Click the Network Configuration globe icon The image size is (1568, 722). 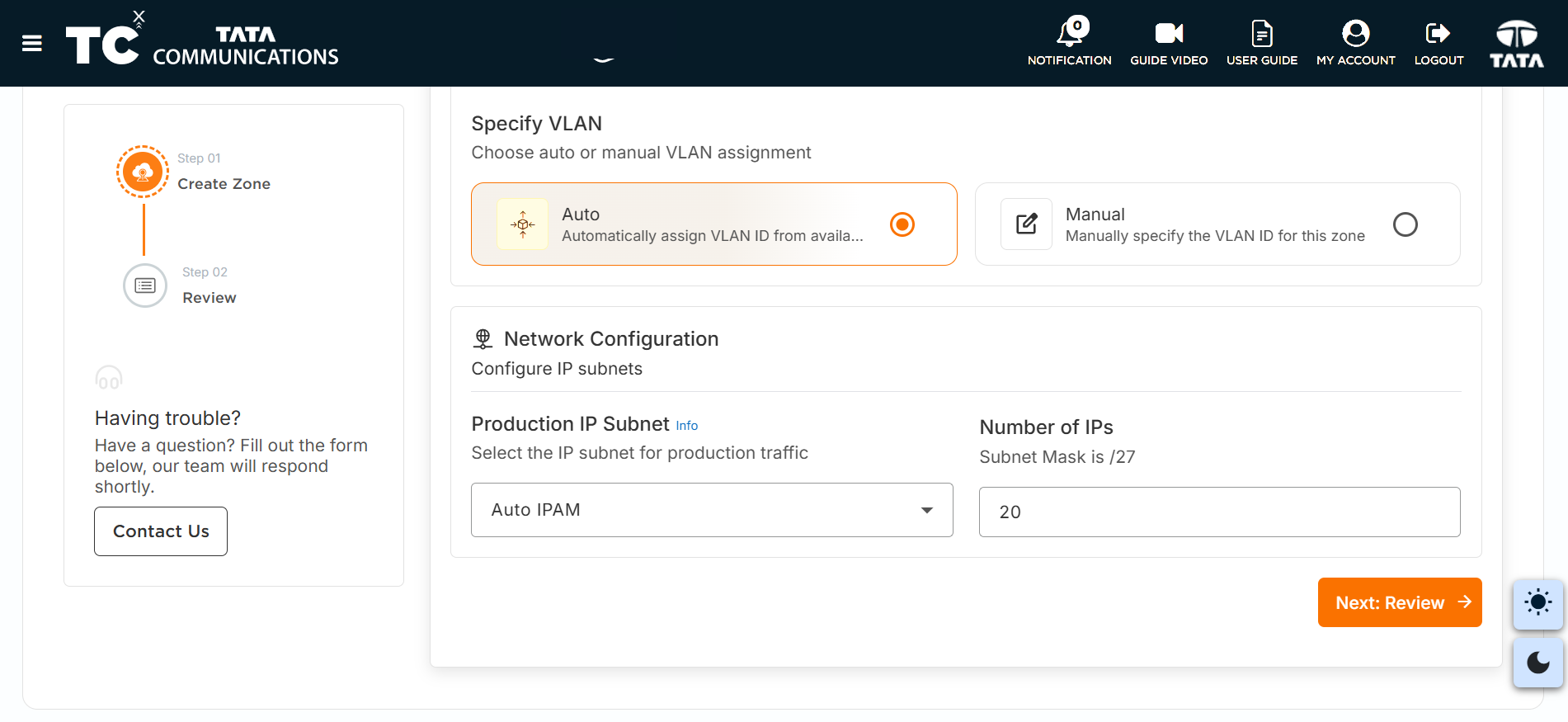[483, 339]
